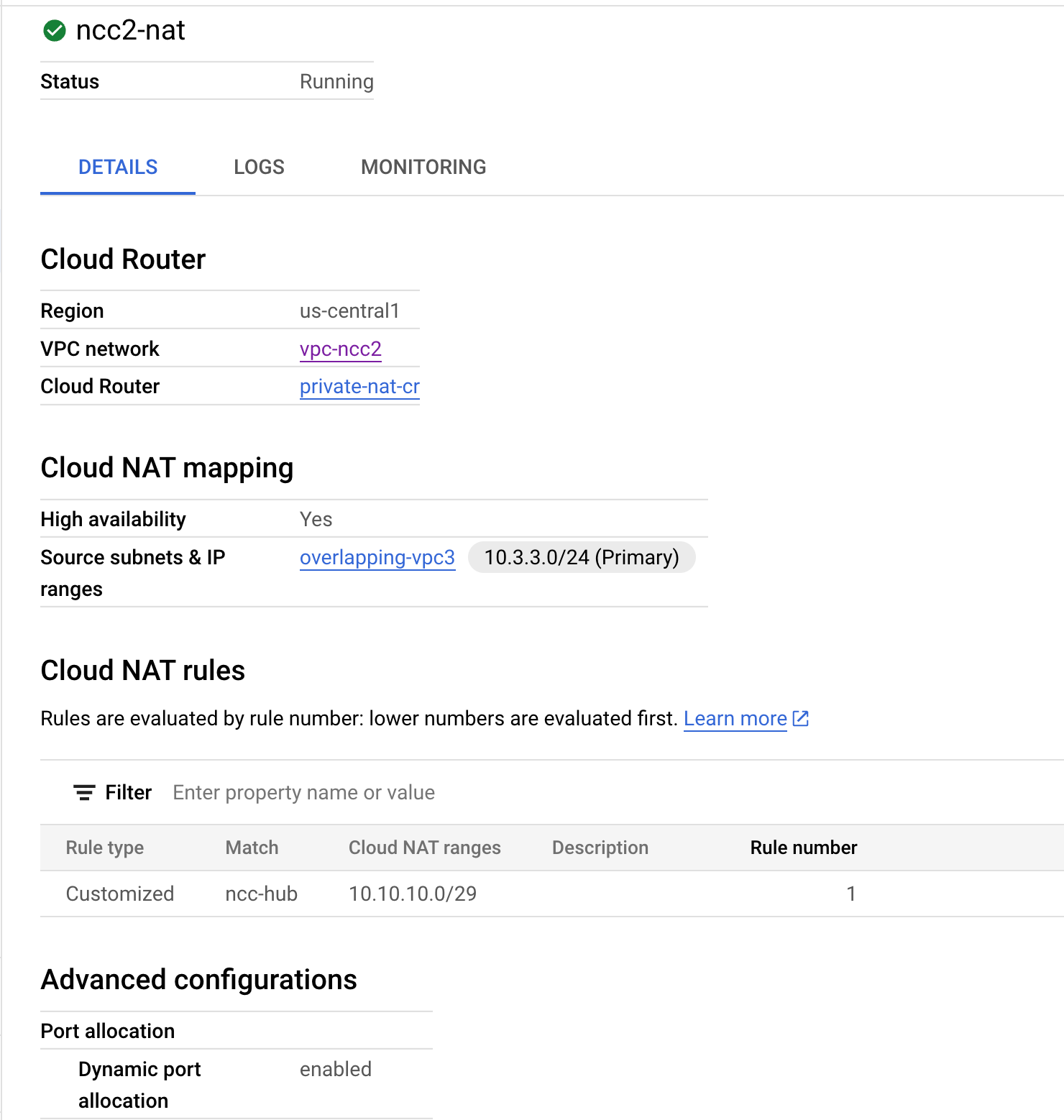Click the Cloud NAT ranges column header
The image size is (1064, 1120).
424,848
